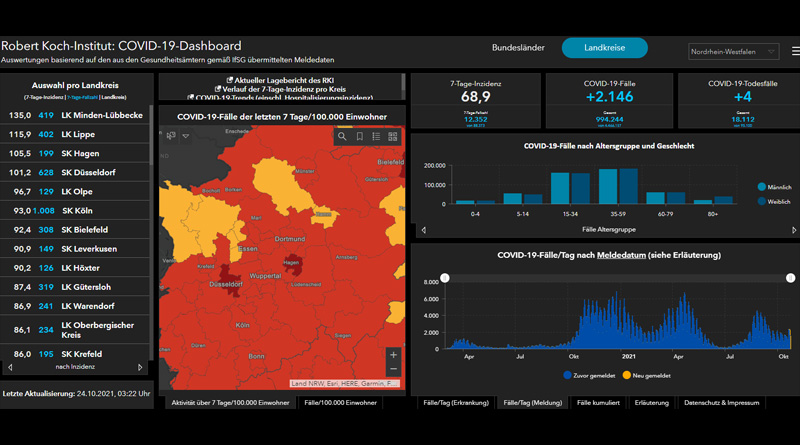Screen dimensions: 800x445
Task: Show the map legend list icon
Action: point(376,136)
